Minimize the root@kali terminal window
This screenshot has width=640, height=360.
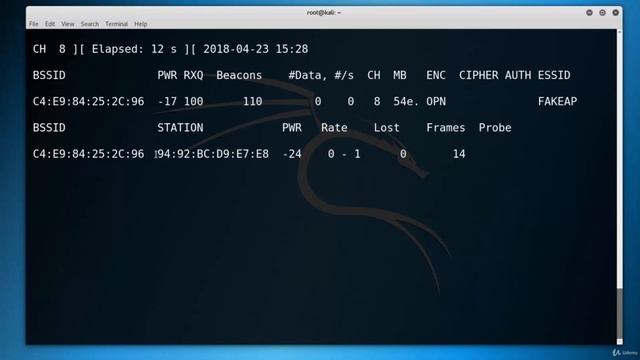click(x=589, y=13)
